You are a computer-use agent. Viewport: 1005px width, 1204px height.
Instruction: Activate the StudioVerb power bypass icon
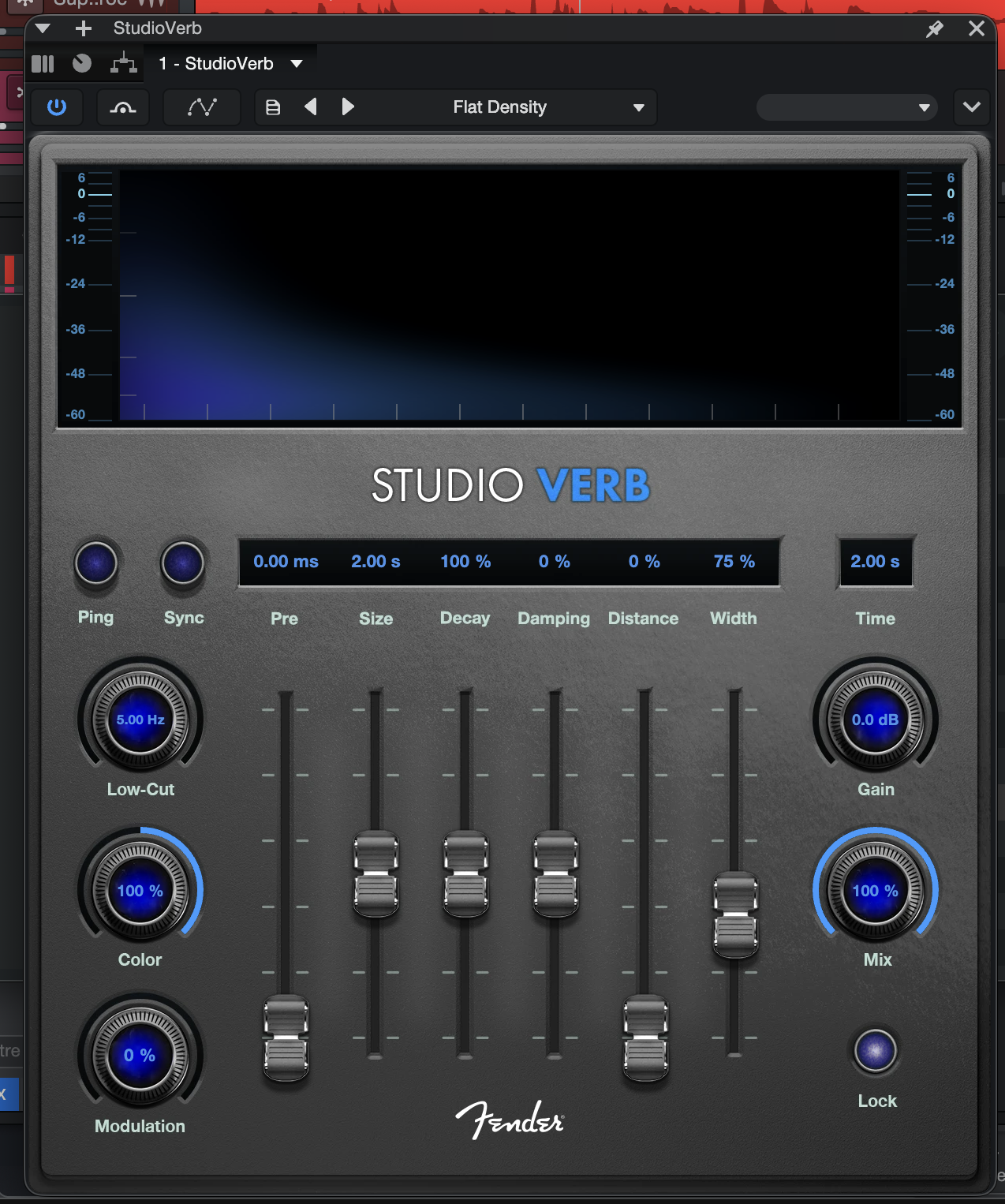click(56, 107)
